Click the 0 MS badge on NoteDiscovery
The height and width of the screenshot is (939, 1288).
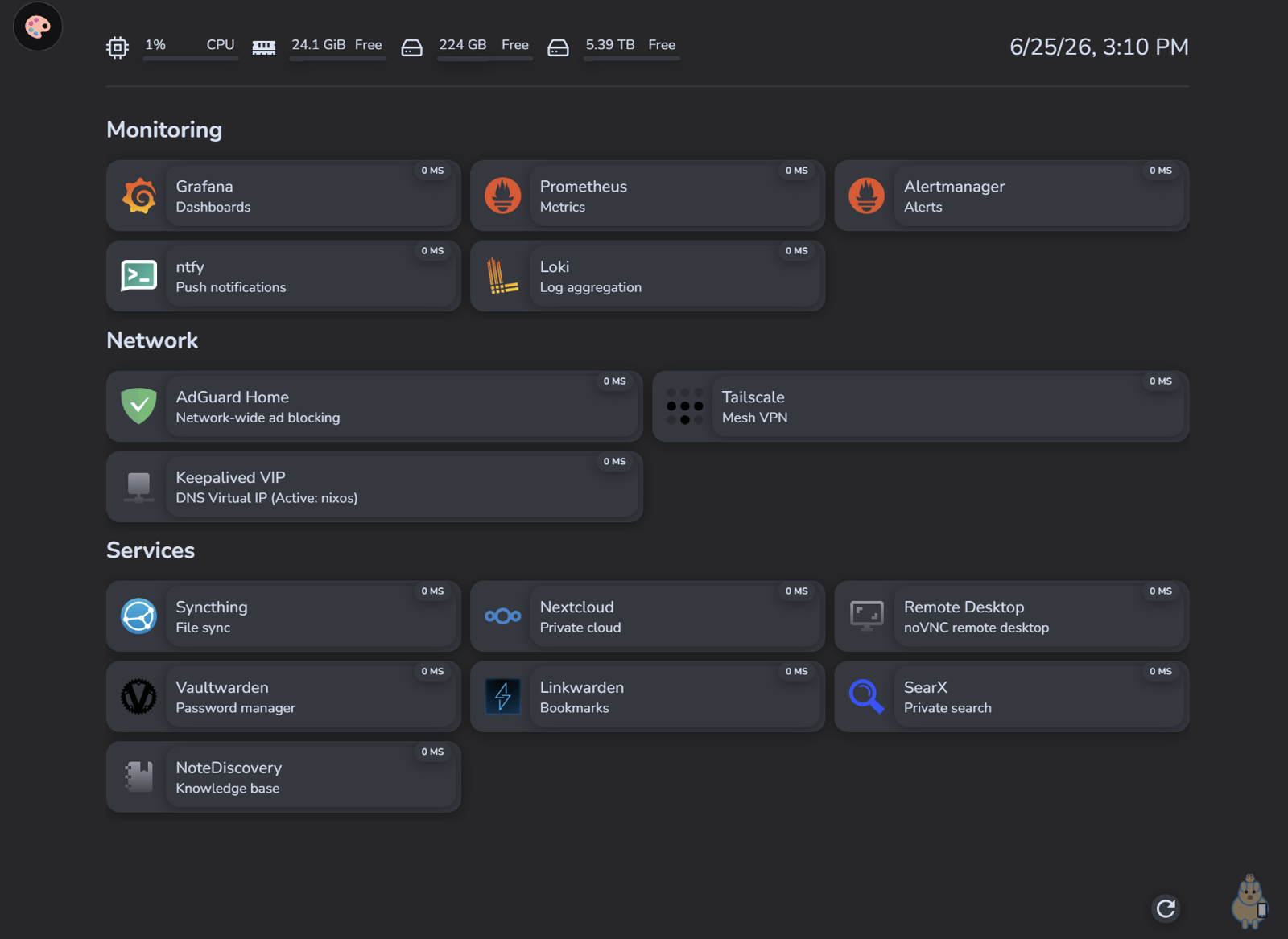tap(433, 752)
